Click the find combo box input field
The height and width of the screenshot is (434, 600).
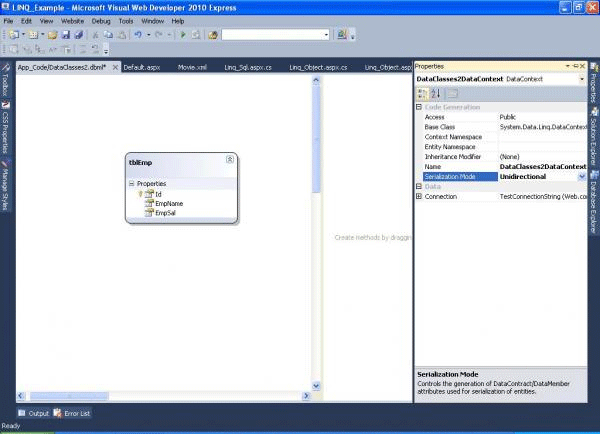point(272,35)
